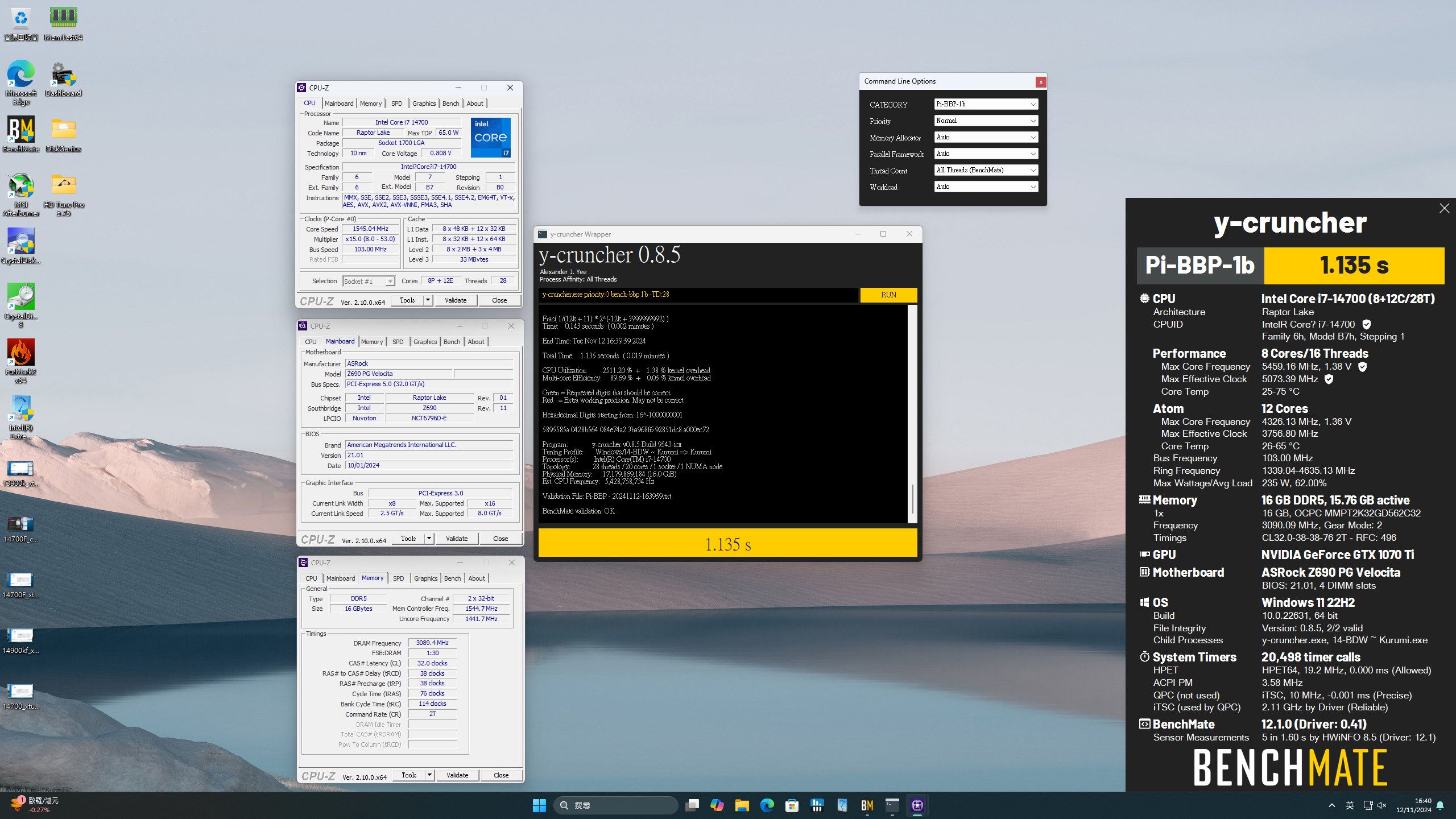Screen dimensions: 1456x819
Task: Open the Socket #1 selection dropdown
Action: point(369,281)
